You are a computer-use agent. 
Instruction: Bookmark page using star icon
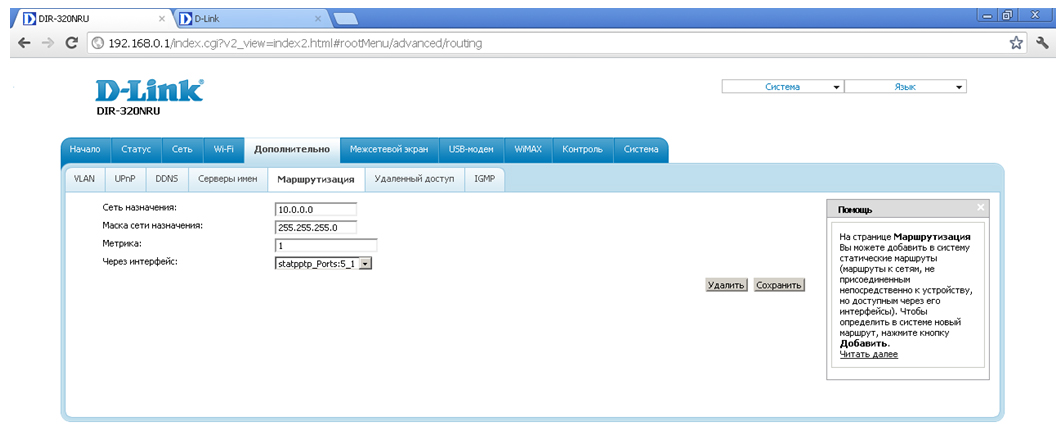point(1017,43)
